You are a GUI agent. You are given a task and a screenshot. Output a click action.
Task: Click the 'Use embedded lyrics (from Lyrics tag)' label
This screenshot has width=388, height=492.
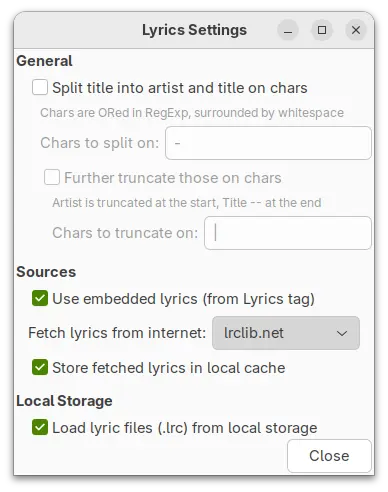click(x=183, y=299)
